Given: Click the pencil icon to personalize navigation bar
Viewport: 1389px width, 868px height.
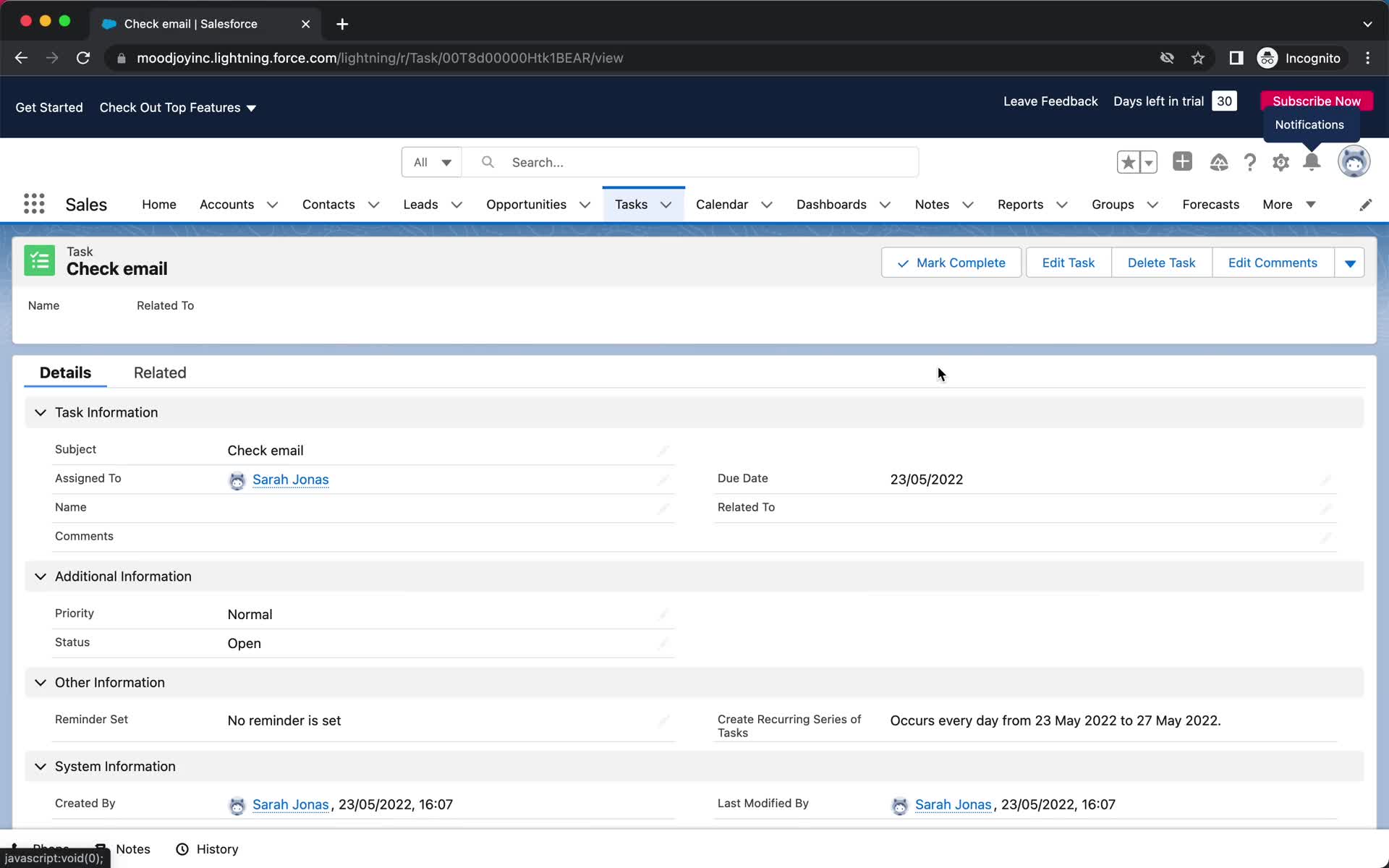Looking at the screenshot, I should pyautogui.click(x=1365, y=205).
